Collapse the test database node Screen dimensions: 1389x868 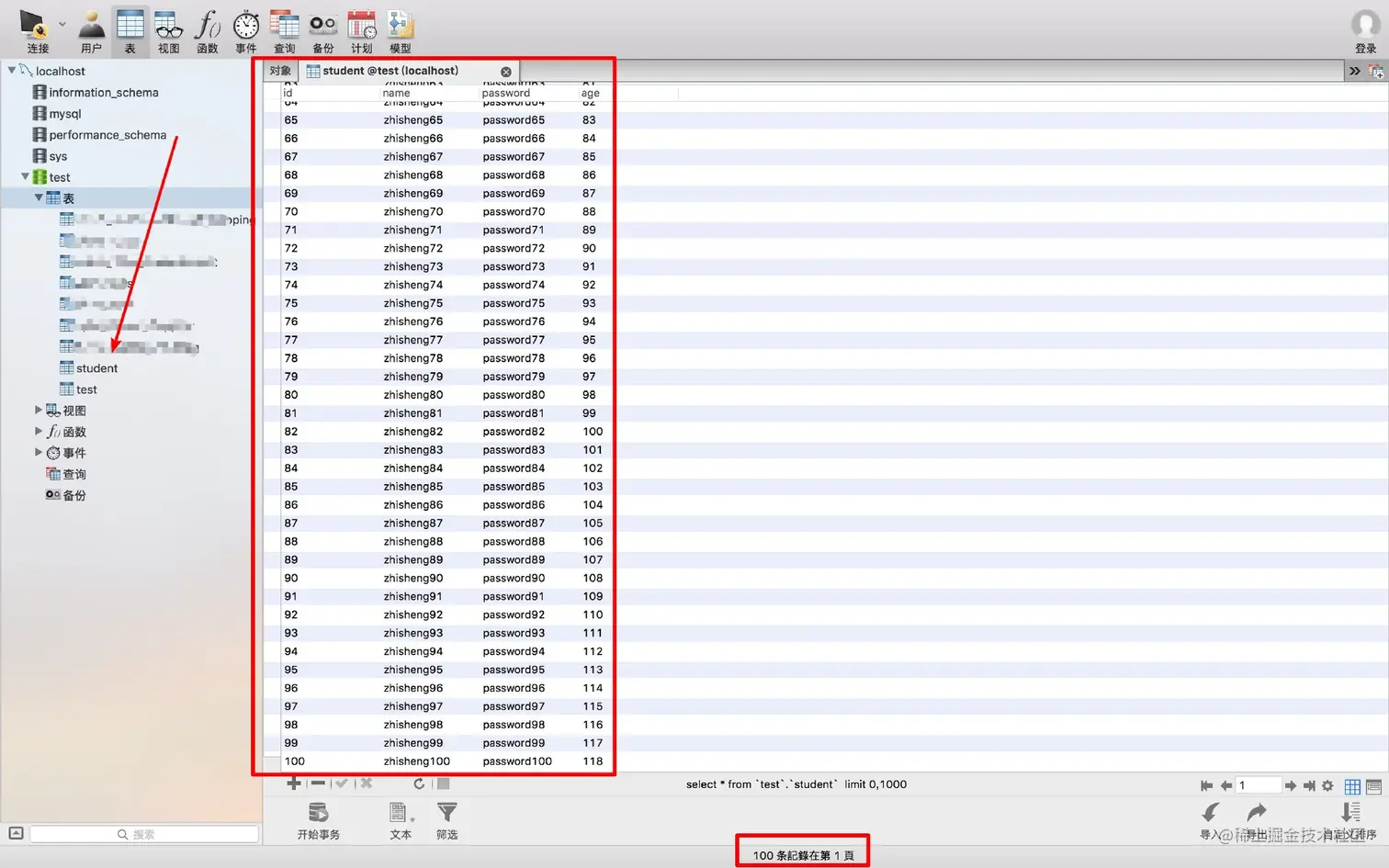(x=25, y=176)
